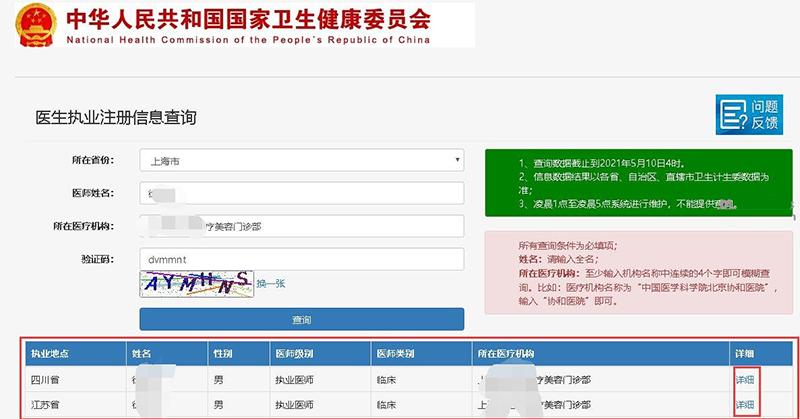Select the 四川省 cell in results

point(46,380)
